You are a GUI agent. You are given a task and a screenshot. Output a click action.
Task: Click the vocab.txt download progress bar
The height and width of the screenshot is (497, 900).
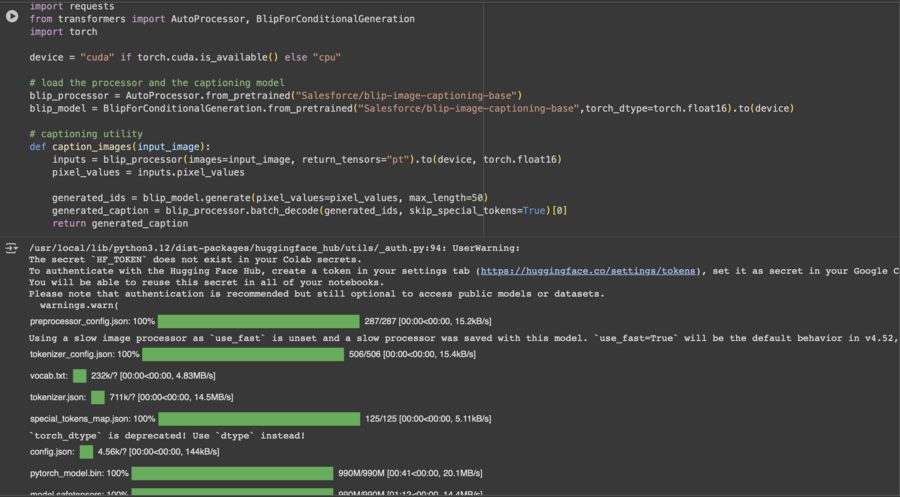click(79, 375)
